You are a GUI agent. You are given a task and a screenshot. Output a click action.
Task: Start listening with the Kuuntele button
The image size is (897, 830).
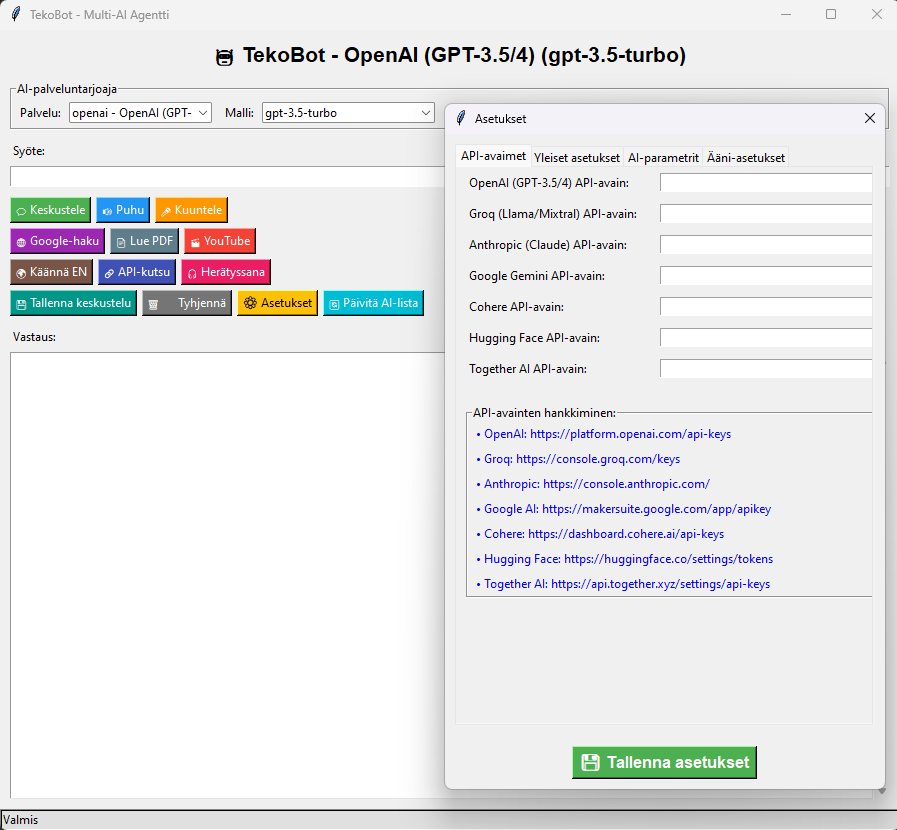coord(190,210)
